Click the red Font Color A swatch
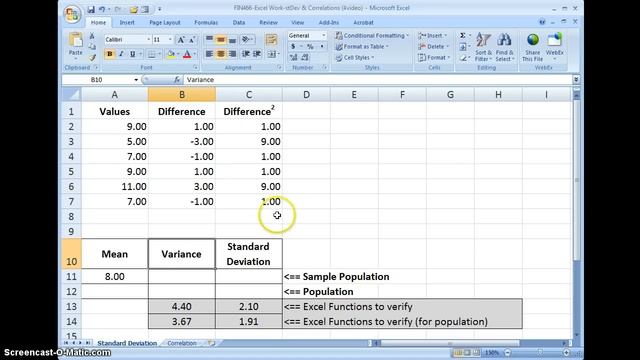The width and height of the screenshot is (640, 360). (187, 54)
